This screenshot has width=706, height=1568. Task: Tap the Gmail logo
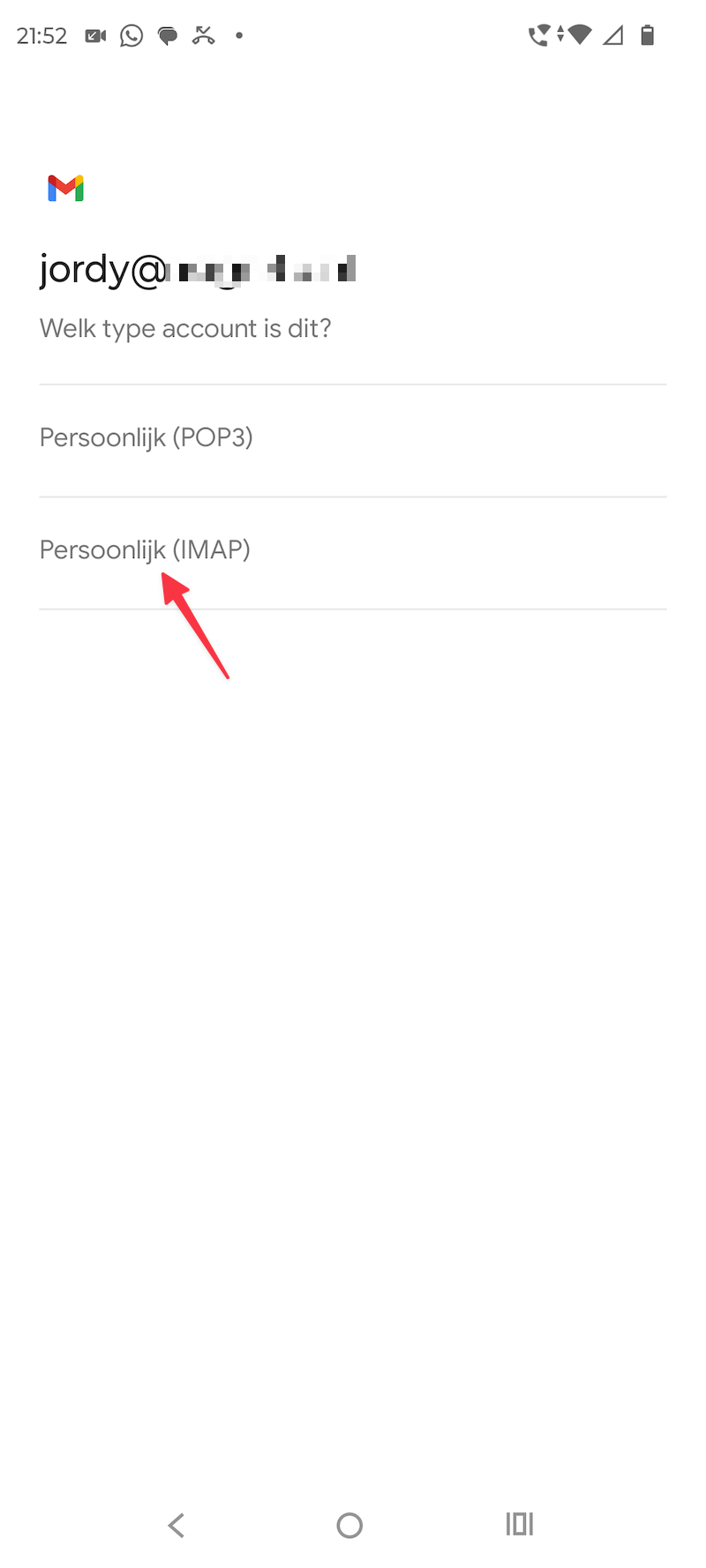pyautogui.click(x=65, y=188)
